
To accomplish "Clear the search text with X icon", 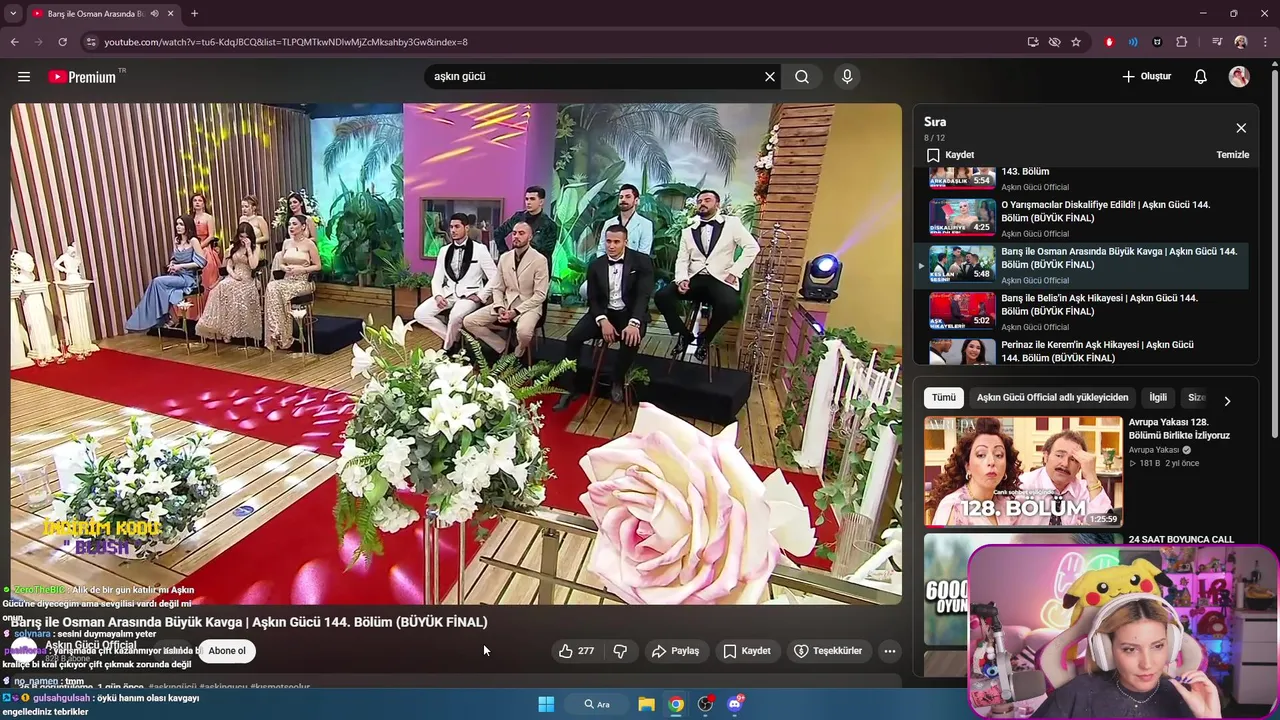I will coord(770,76).
